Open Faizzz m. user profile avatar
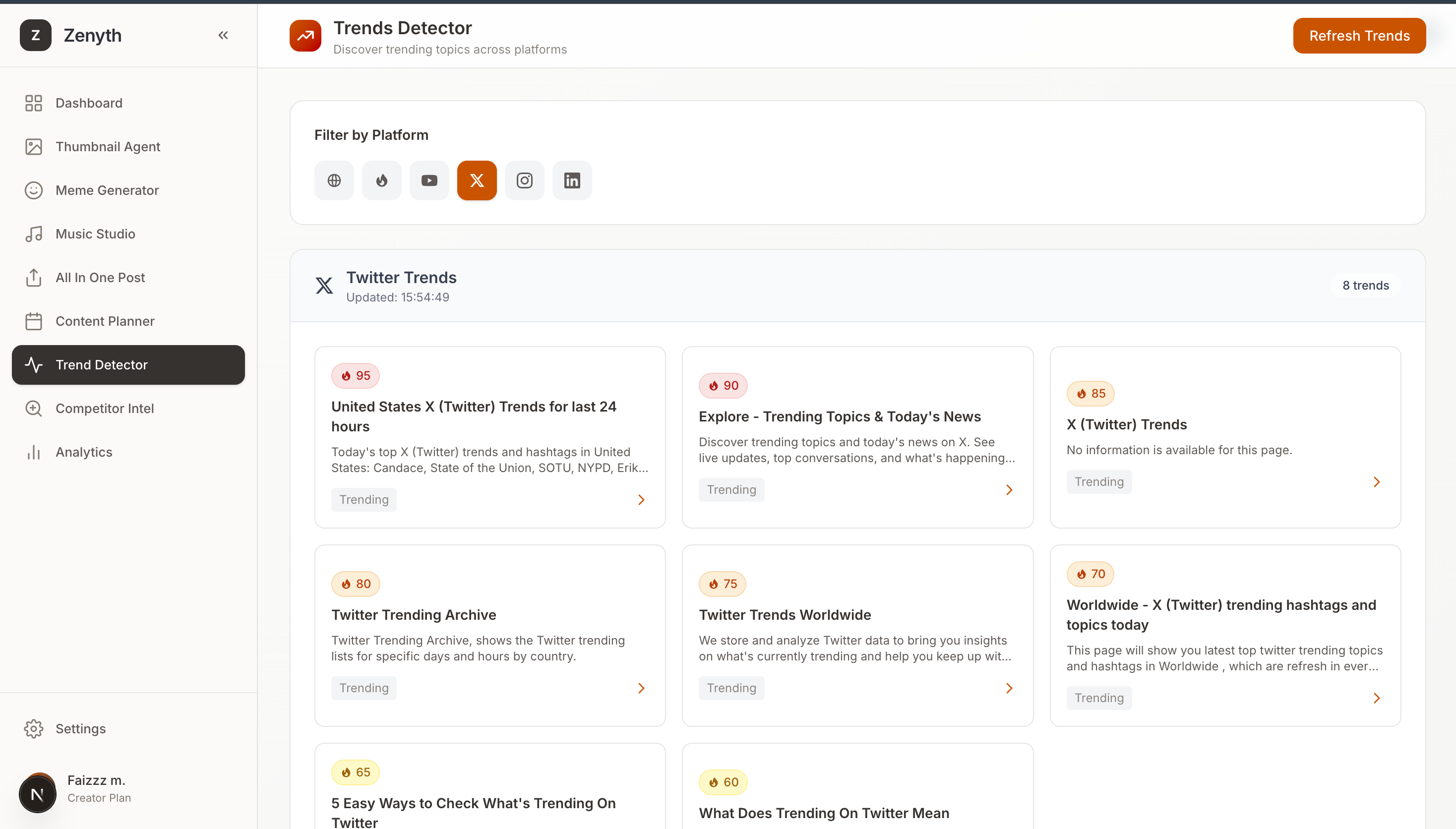This screenshot has height=829, width=1456. coord(38,793)
